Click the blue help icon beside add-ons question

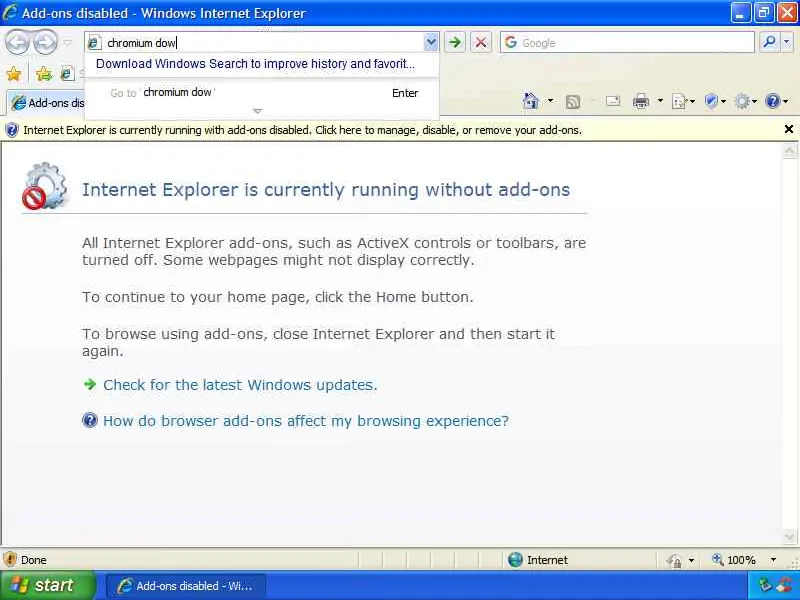(x=90, y=420)
